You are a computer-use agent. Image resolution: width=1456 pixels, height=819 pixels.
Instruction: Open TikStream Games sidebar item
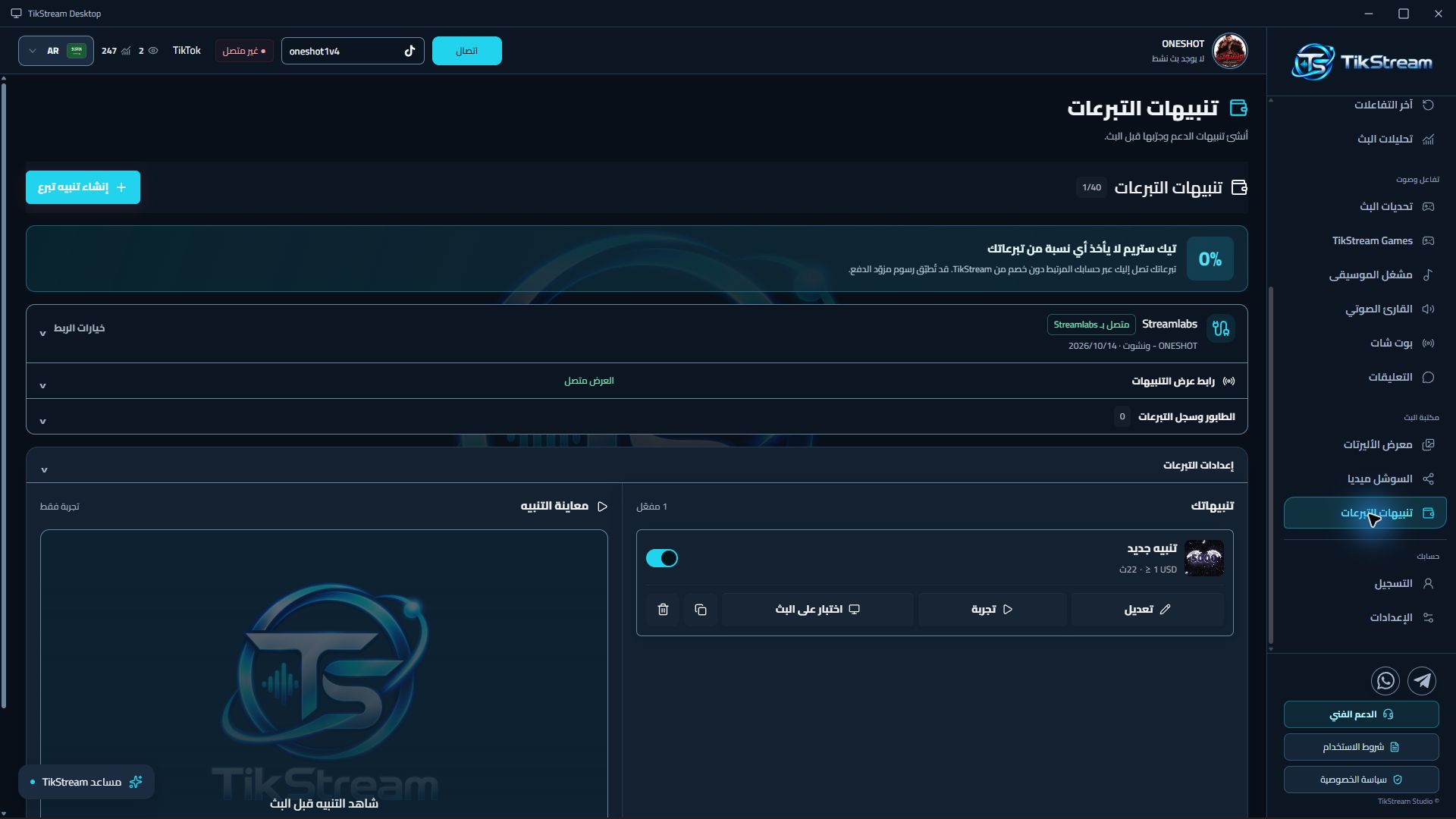pos(1365,240)
